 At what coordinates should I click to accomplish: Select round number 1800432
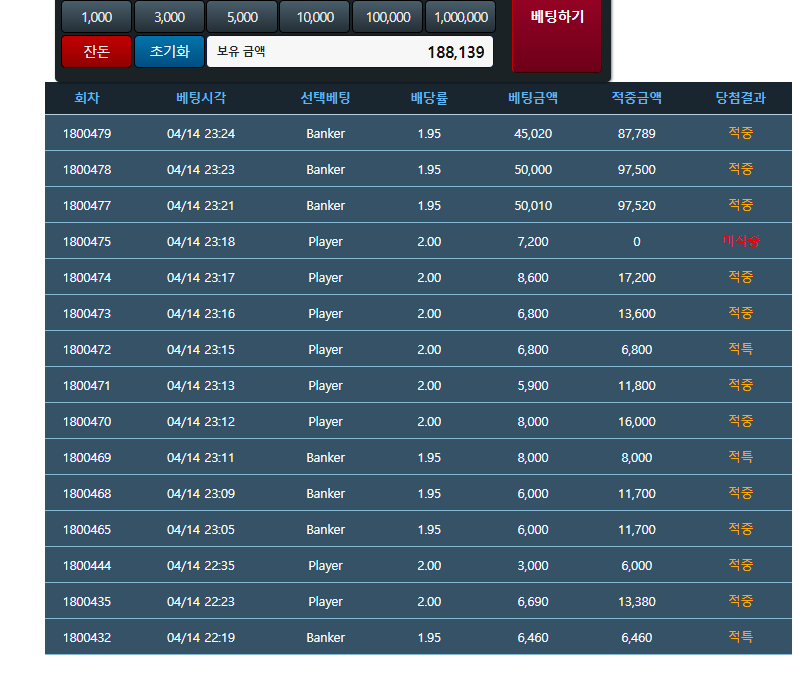click(87, 638)
